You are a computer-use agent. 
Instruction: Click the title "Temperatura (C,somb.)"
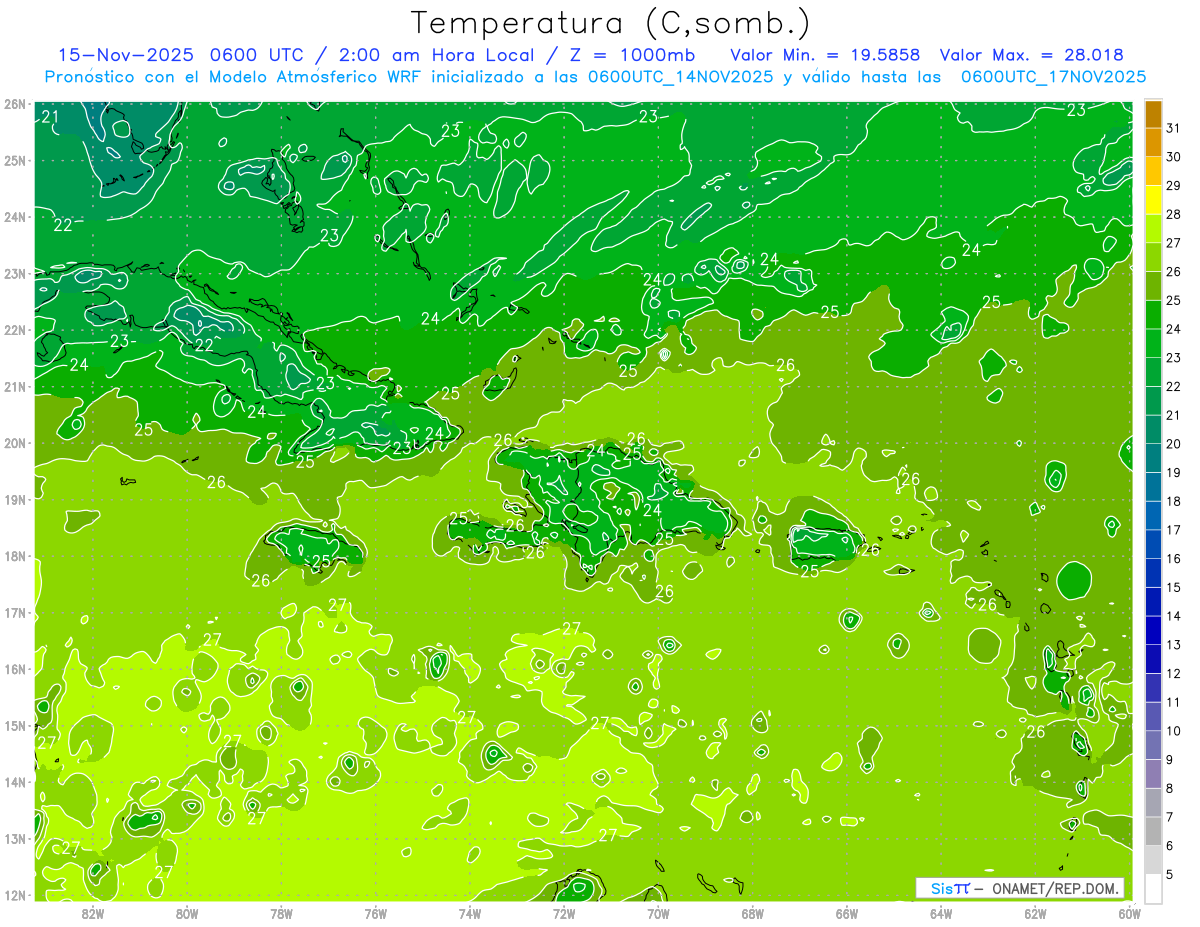(x=611, y=23)
